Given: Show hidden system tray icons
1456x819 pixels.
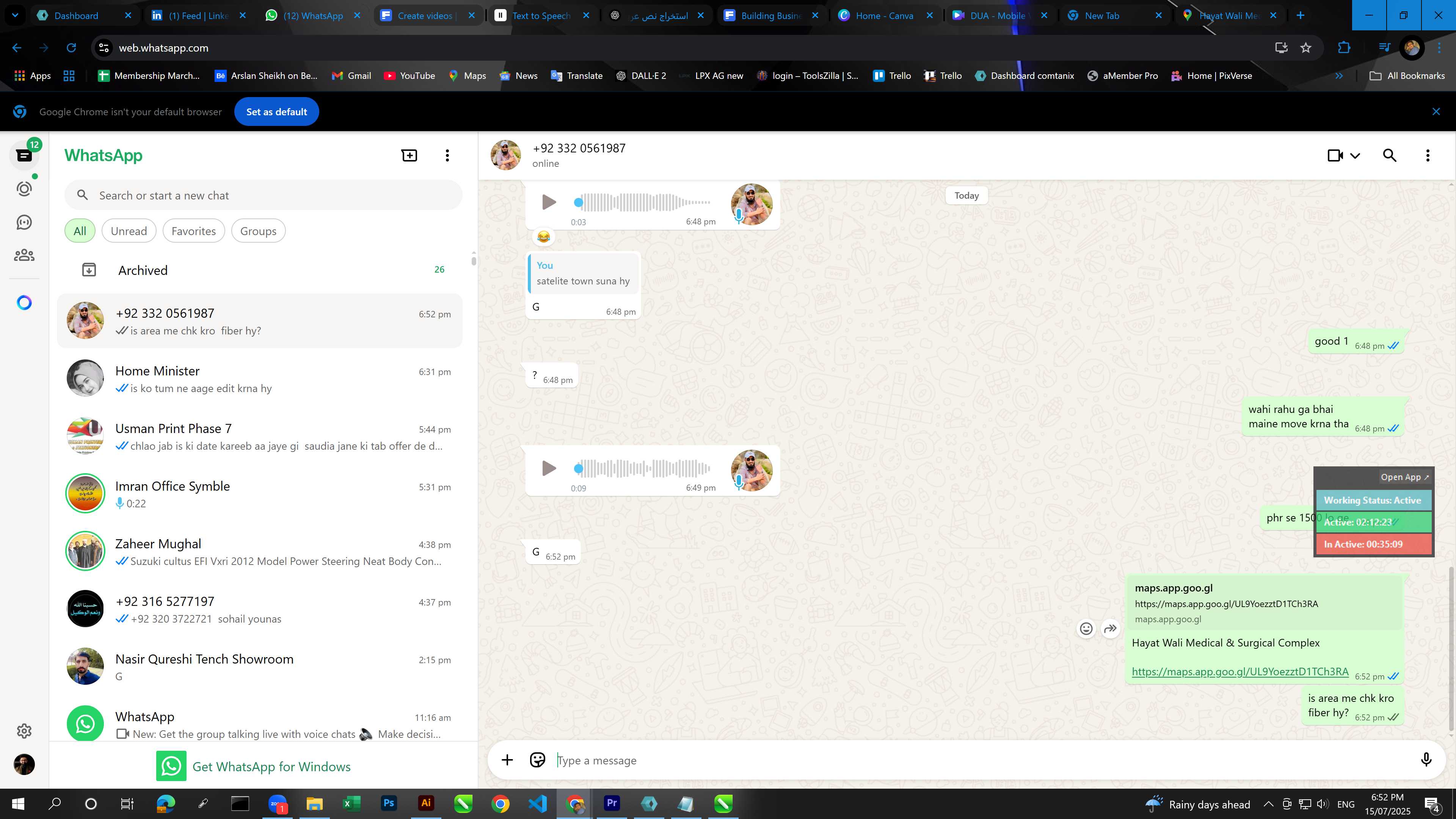Looking at the screenshot, I should point(1268,804).
